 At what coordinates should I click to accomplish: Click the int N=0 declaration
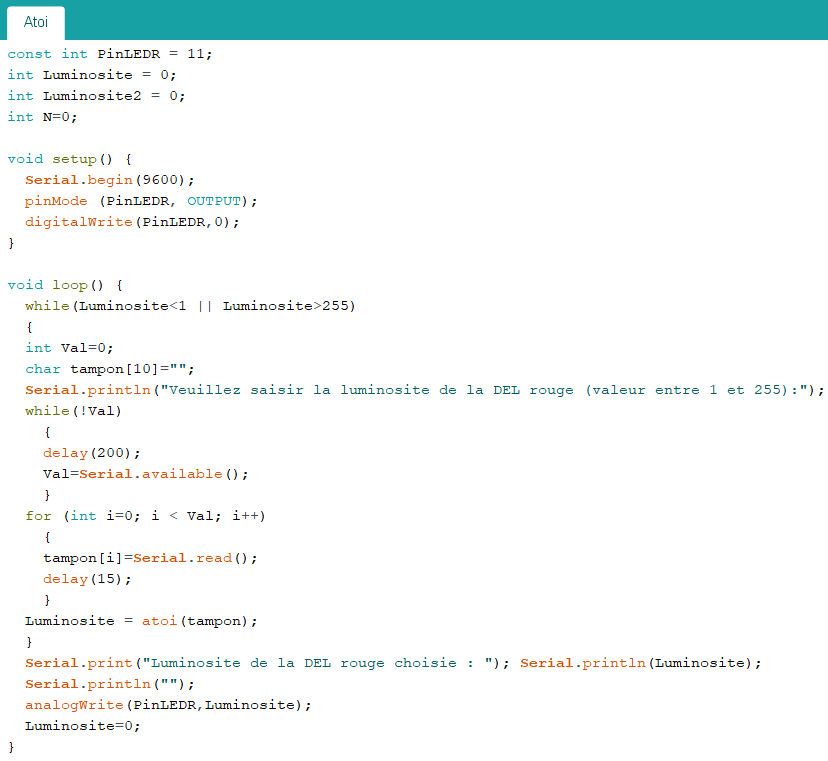(x=42, y=117)
